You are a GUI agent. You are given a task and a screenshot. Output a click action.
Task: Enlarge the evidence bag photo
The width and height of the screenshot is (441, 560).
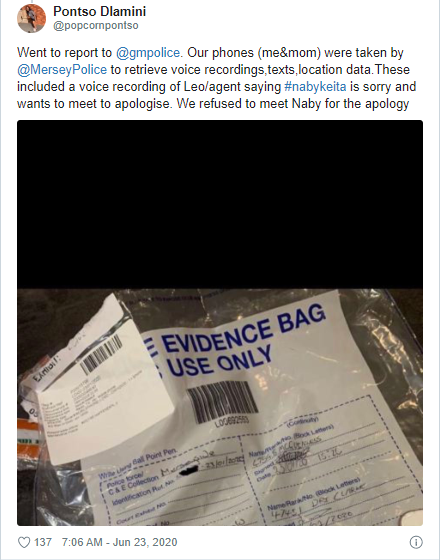[220, 323]
